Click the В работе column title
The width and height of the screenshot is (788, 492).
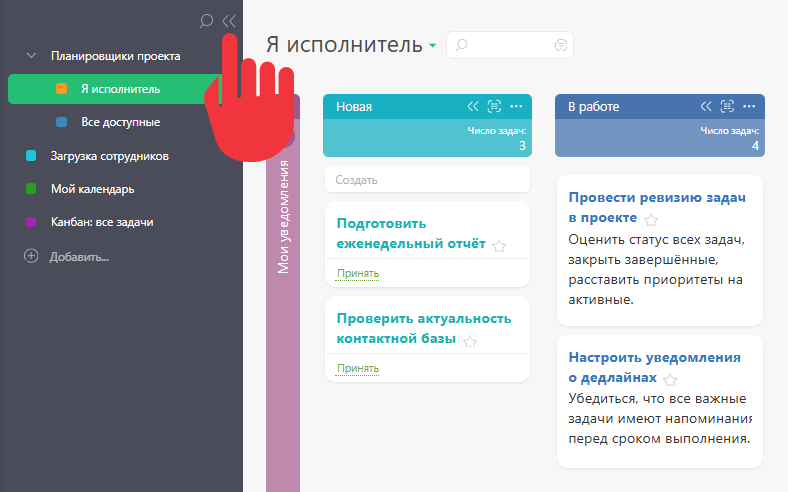(594, 107)
